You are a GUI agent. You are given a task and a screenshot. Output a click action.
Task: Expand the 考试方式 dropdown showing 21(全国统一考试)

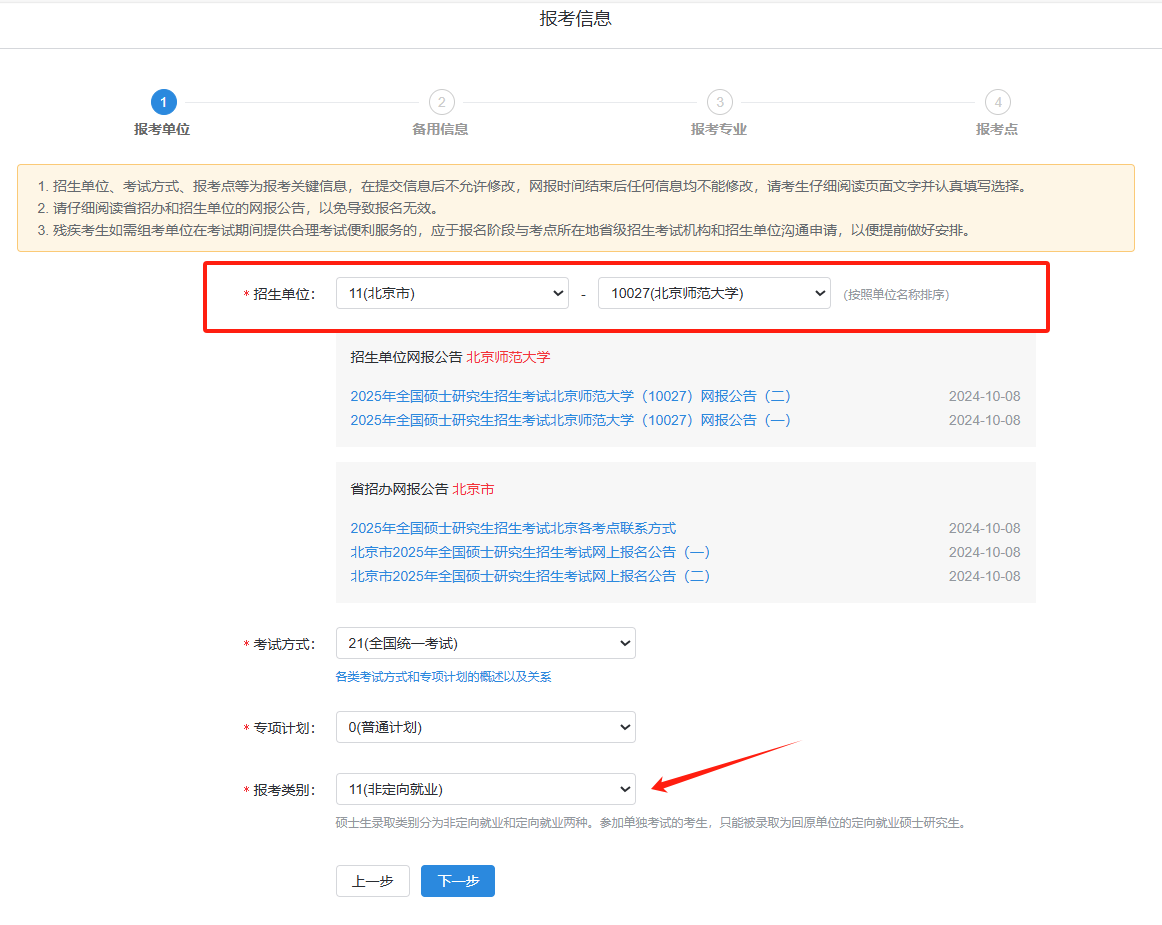coord(485,643)
